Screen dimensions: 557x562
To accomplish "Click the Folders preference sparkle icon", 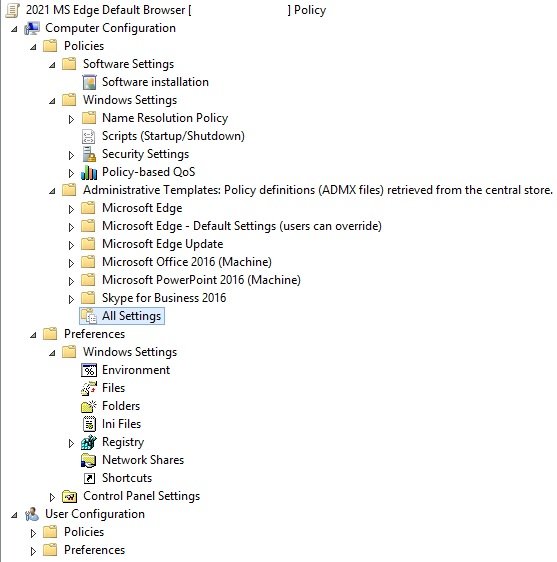I will (89, 406).
